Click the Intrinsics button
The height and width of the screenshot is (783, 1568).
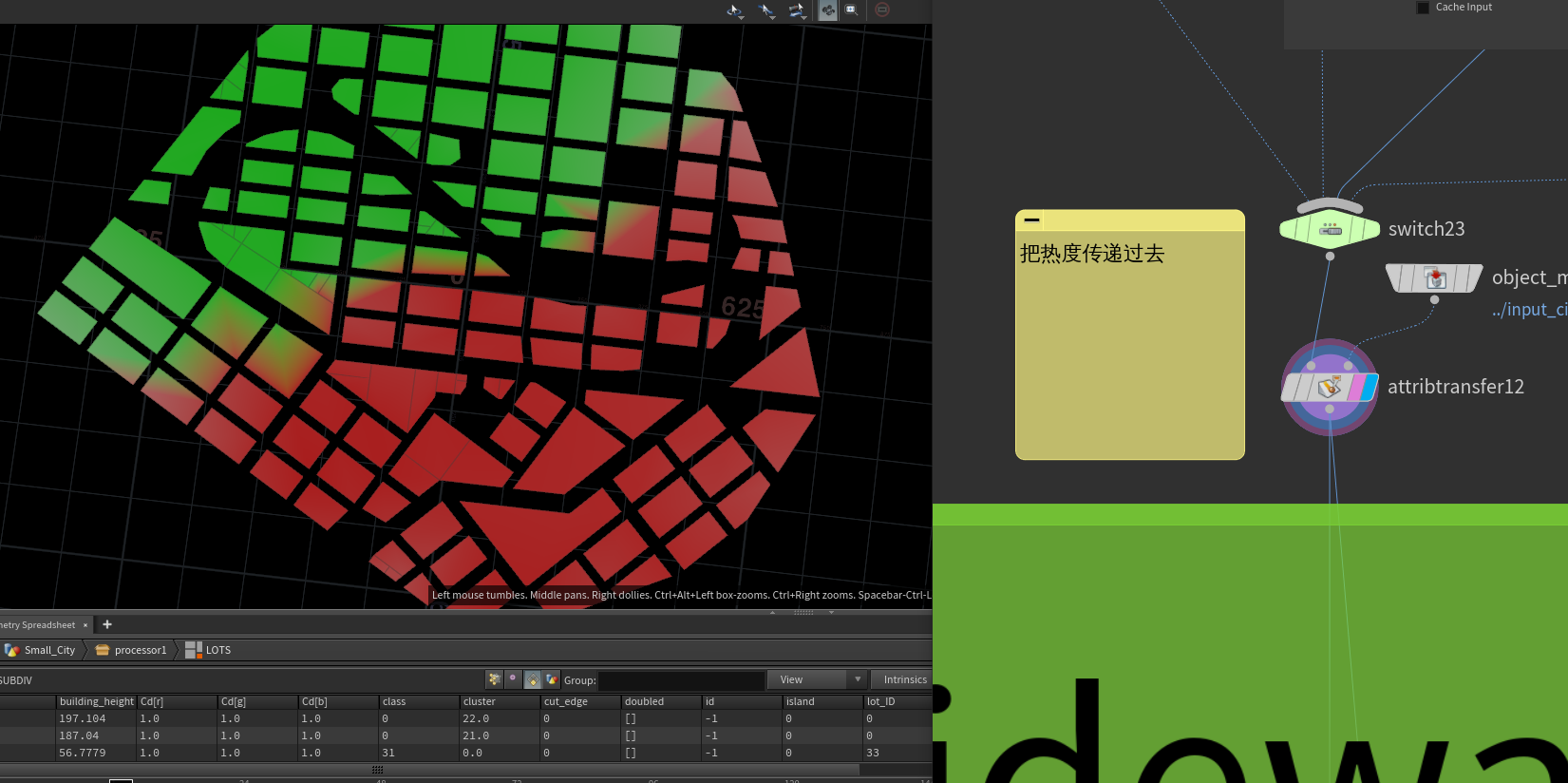pyautogui.click(x=904, y=679)
